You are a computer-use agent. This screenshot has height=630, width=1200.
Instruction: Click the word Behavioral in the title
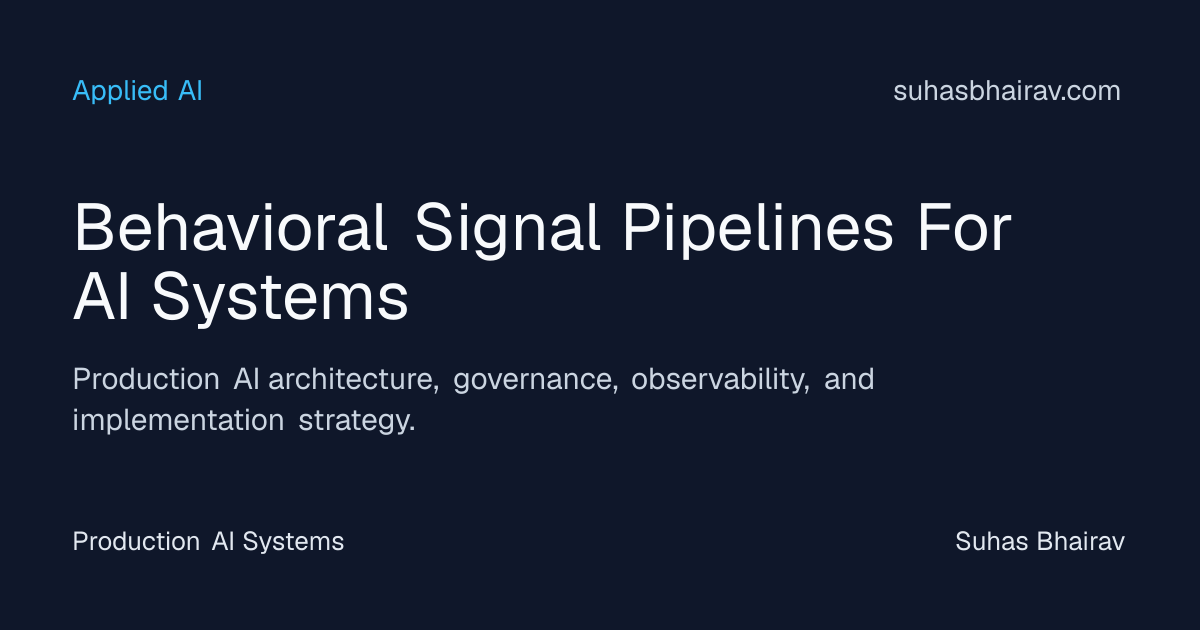click(x=231, y=229)
